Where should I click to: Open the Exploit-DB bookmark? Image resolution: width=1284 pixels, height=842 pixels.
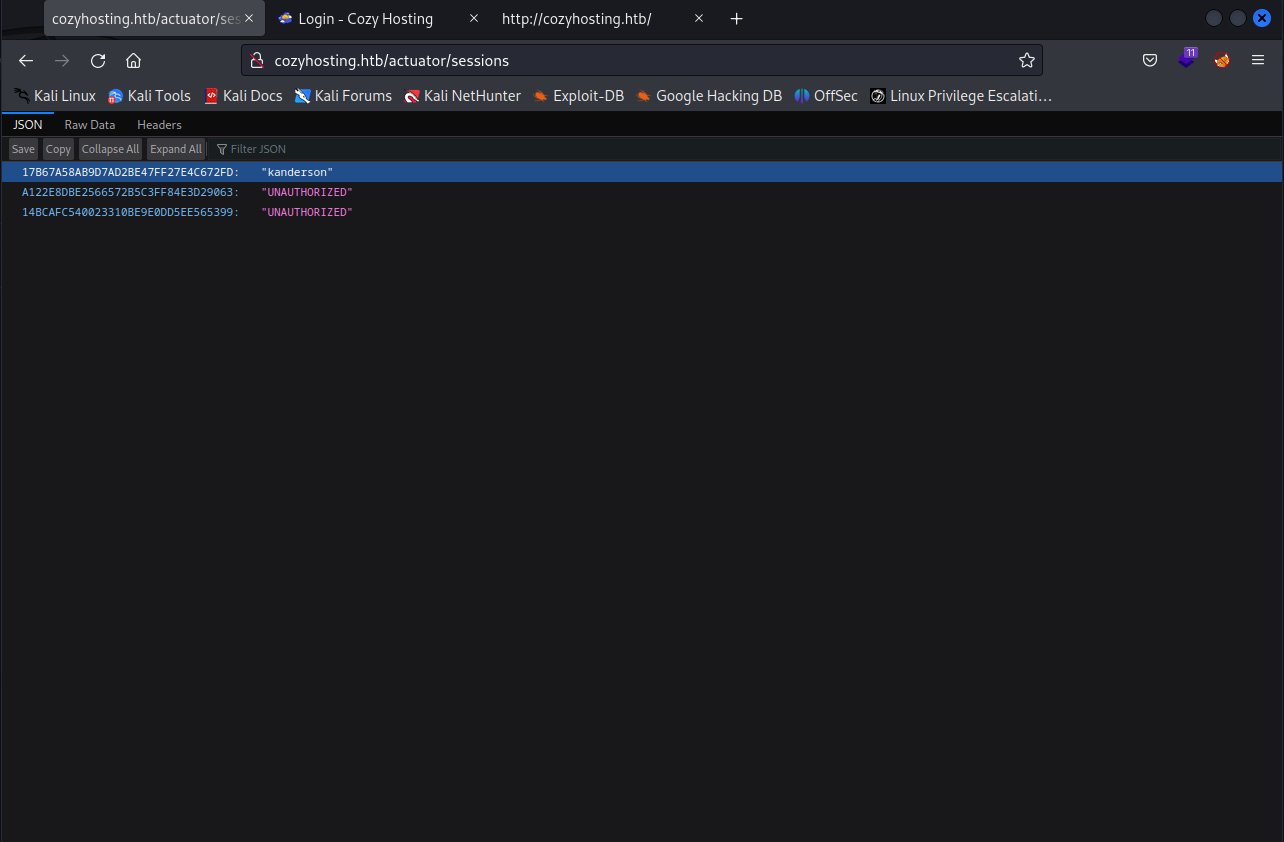point(578,96)
